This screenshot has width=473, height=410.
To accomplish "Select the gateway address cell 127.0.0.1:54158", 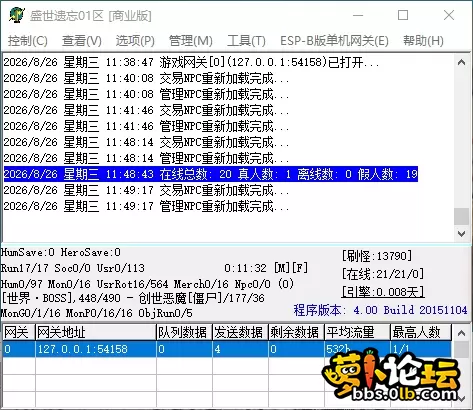I will (x=96, y=349).
